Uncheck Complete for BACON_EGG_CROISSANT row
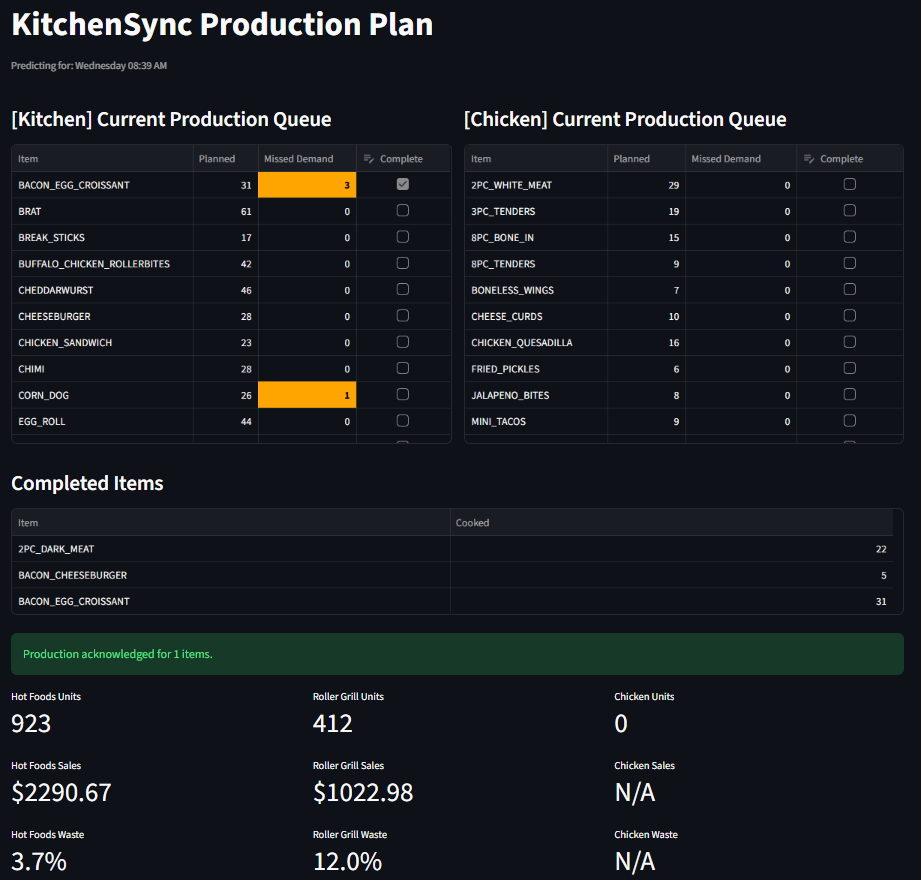This screenshot has height=880, width=921. 402,184
